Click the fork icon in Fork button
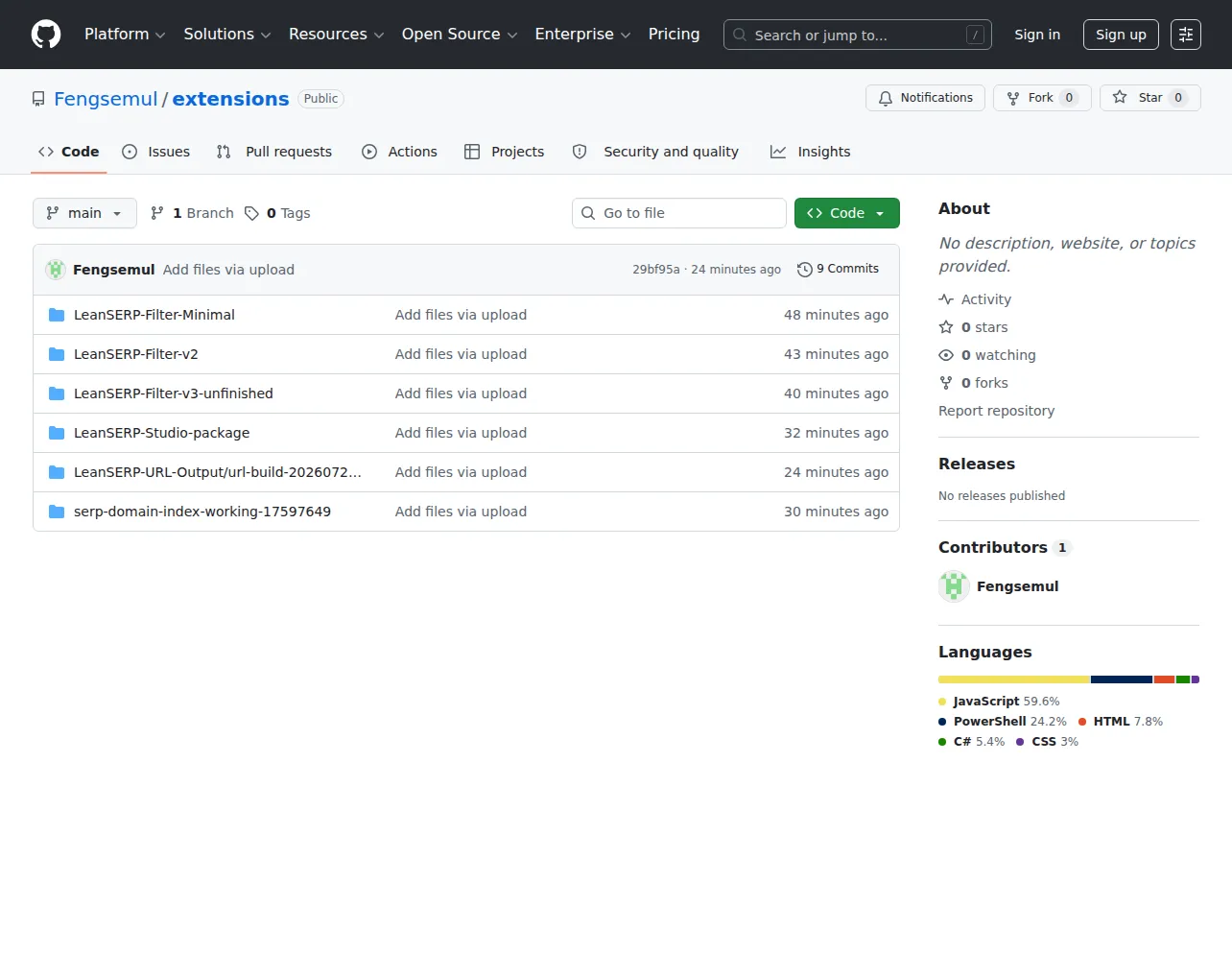 coord(1013,98)
